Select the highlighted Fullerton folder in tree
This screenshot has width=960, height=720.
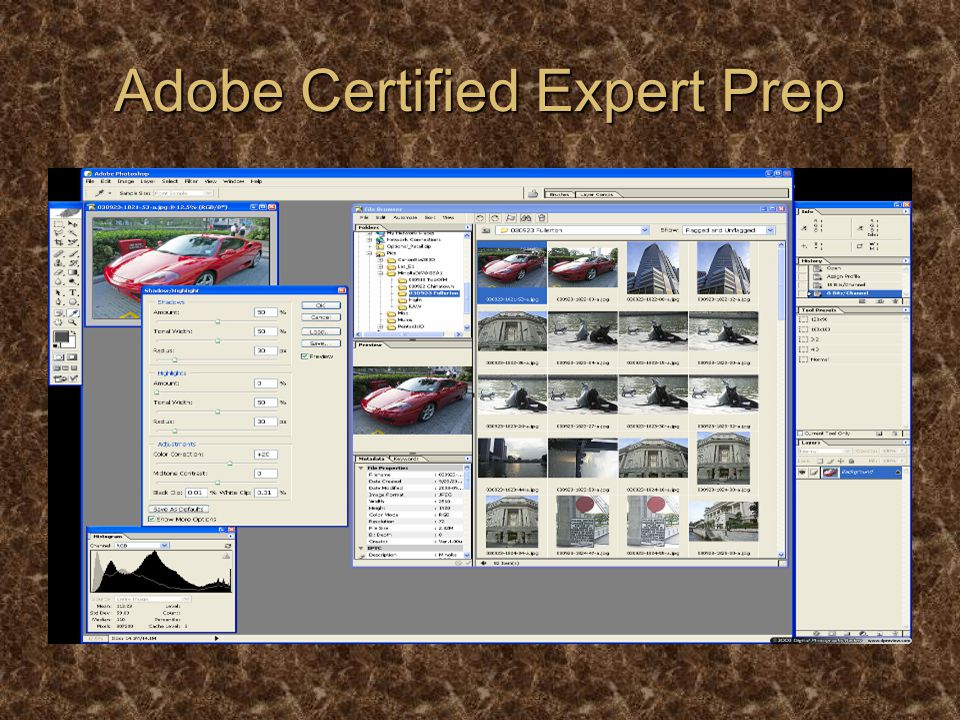[433, 293]
